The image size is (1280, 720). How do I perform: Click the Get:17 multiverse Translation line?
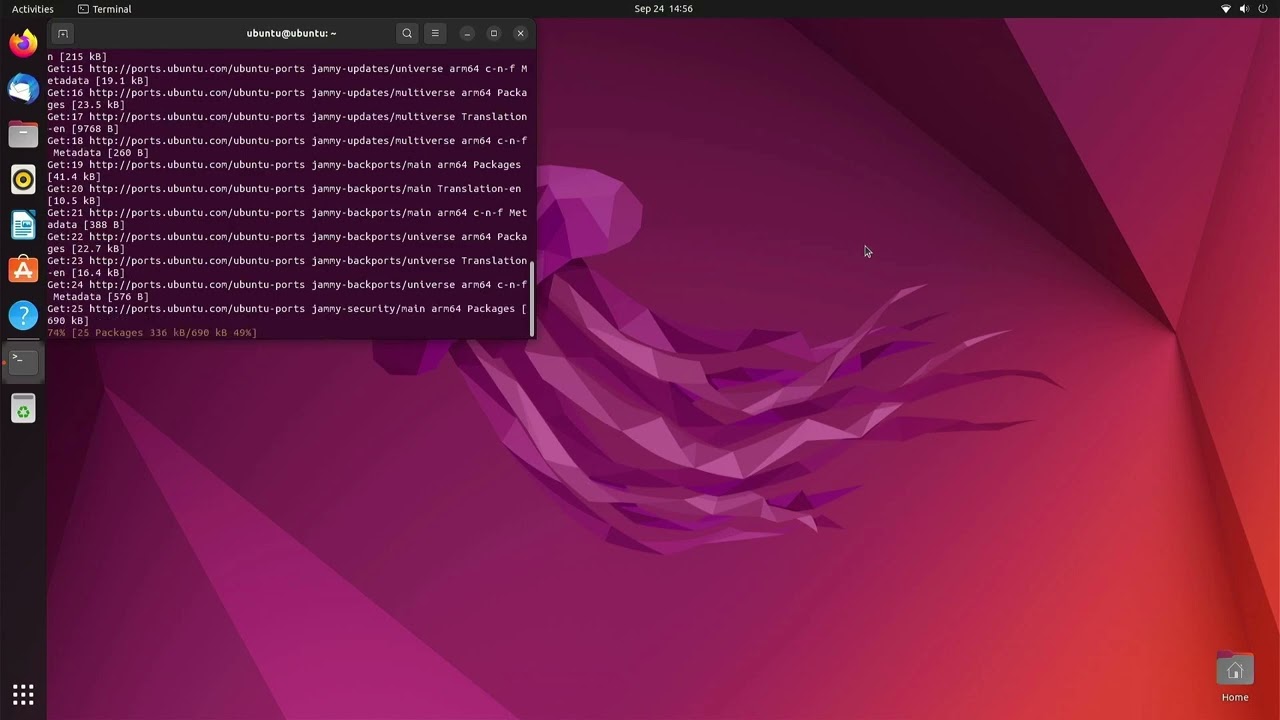(287, 122)
